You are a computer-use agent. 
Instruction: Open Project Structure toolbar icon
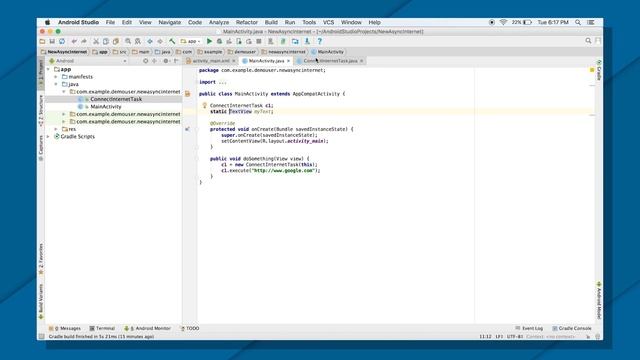click(295, 41)
